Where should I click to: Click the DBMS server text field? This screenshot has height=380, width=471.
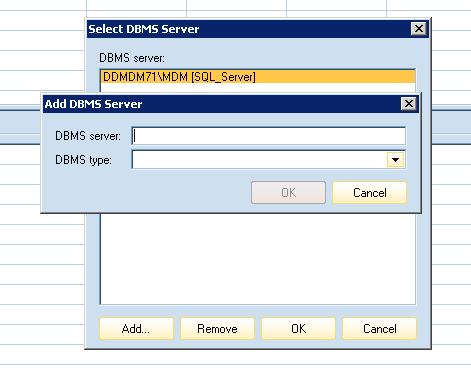[x=269, y=136]
